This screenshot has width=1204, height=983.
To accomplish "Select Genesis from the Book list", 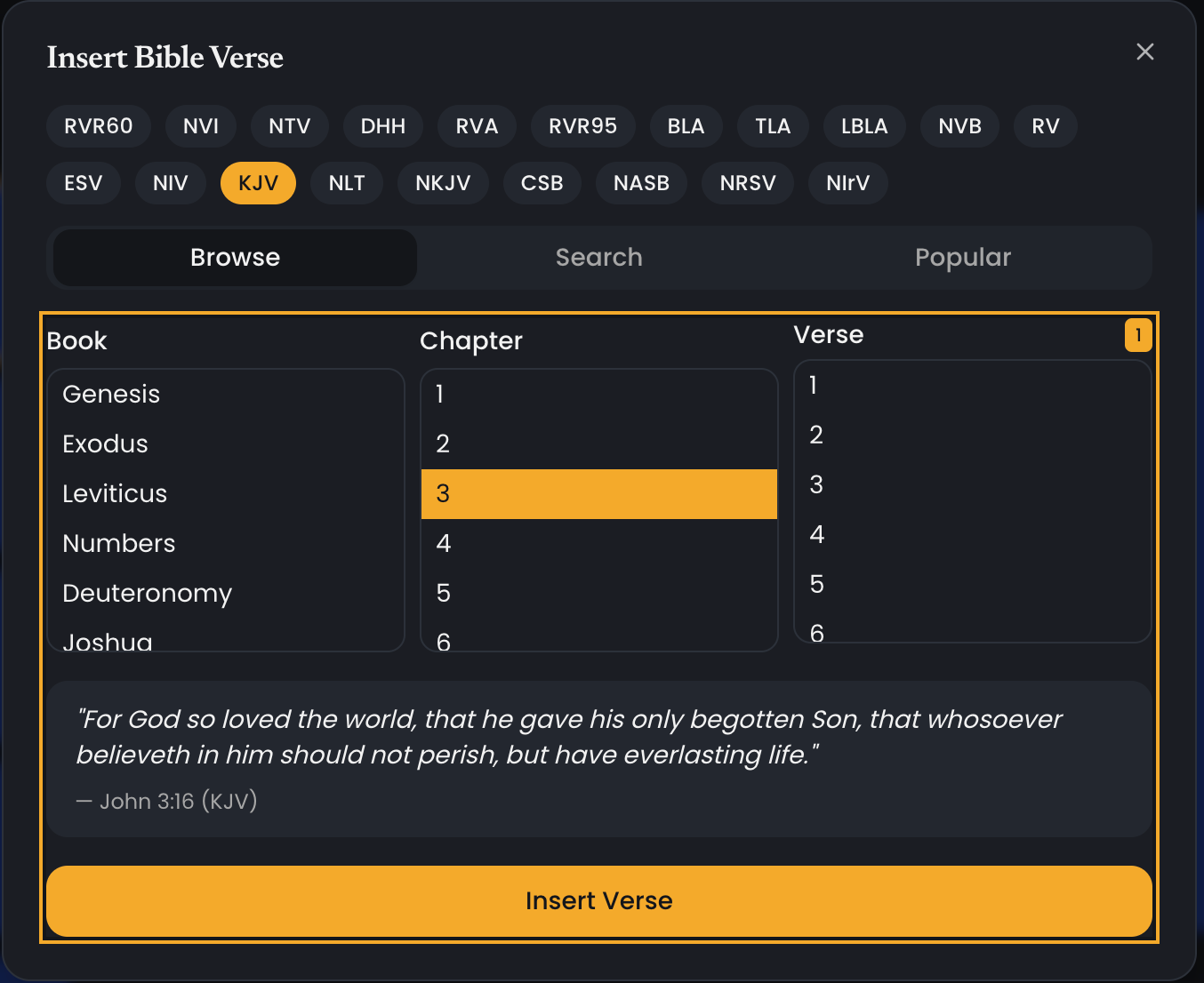I will pyautogui.click(x=110, y=394).
